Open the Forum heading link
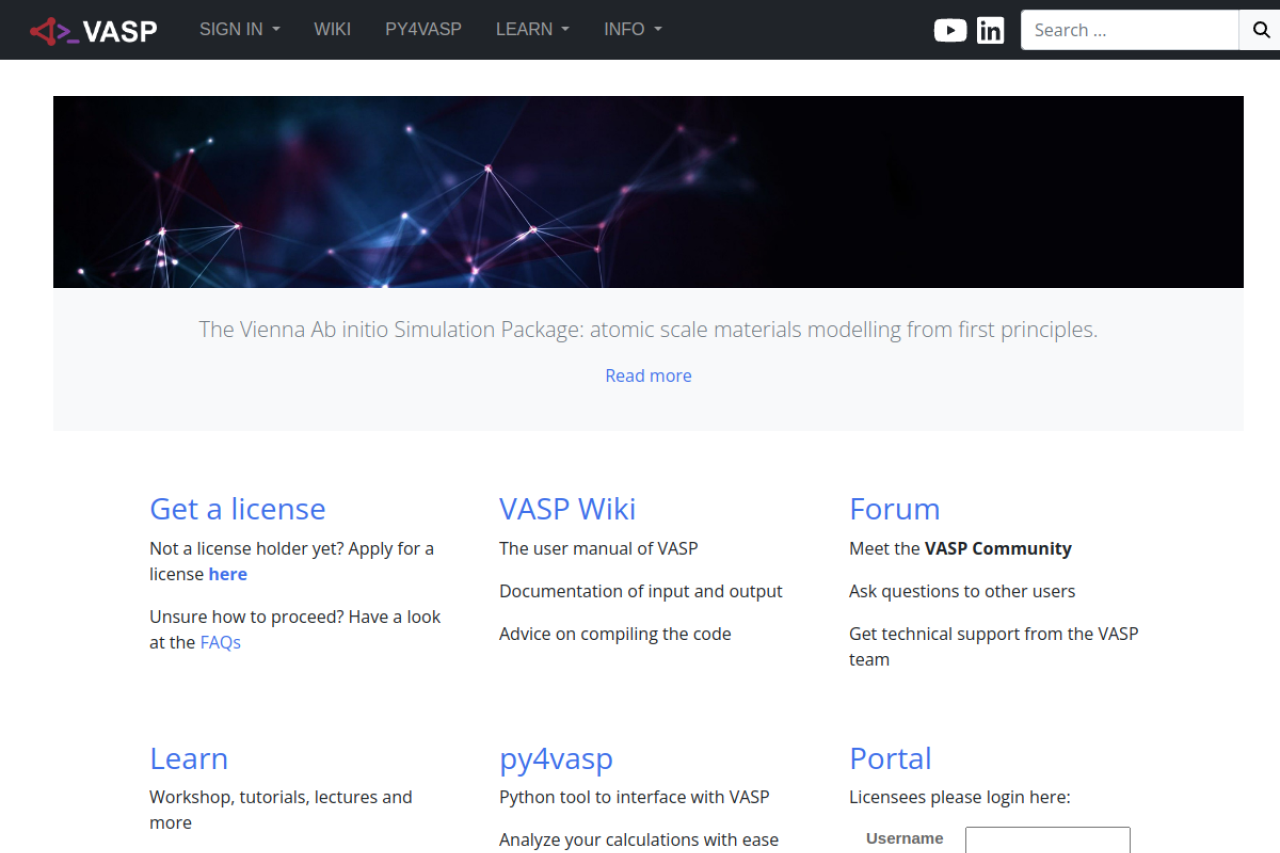The height and width of the screenshot is (853, 1280). [895, 509]
